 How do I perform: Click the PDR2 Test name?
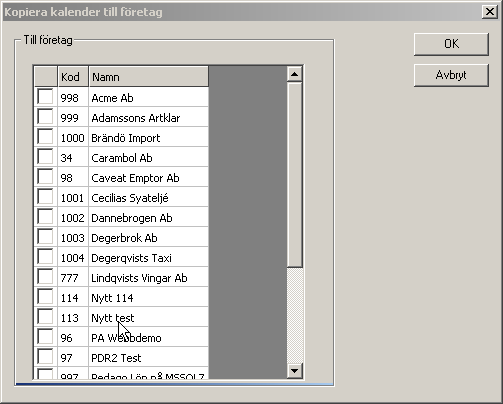pos(149,357)
